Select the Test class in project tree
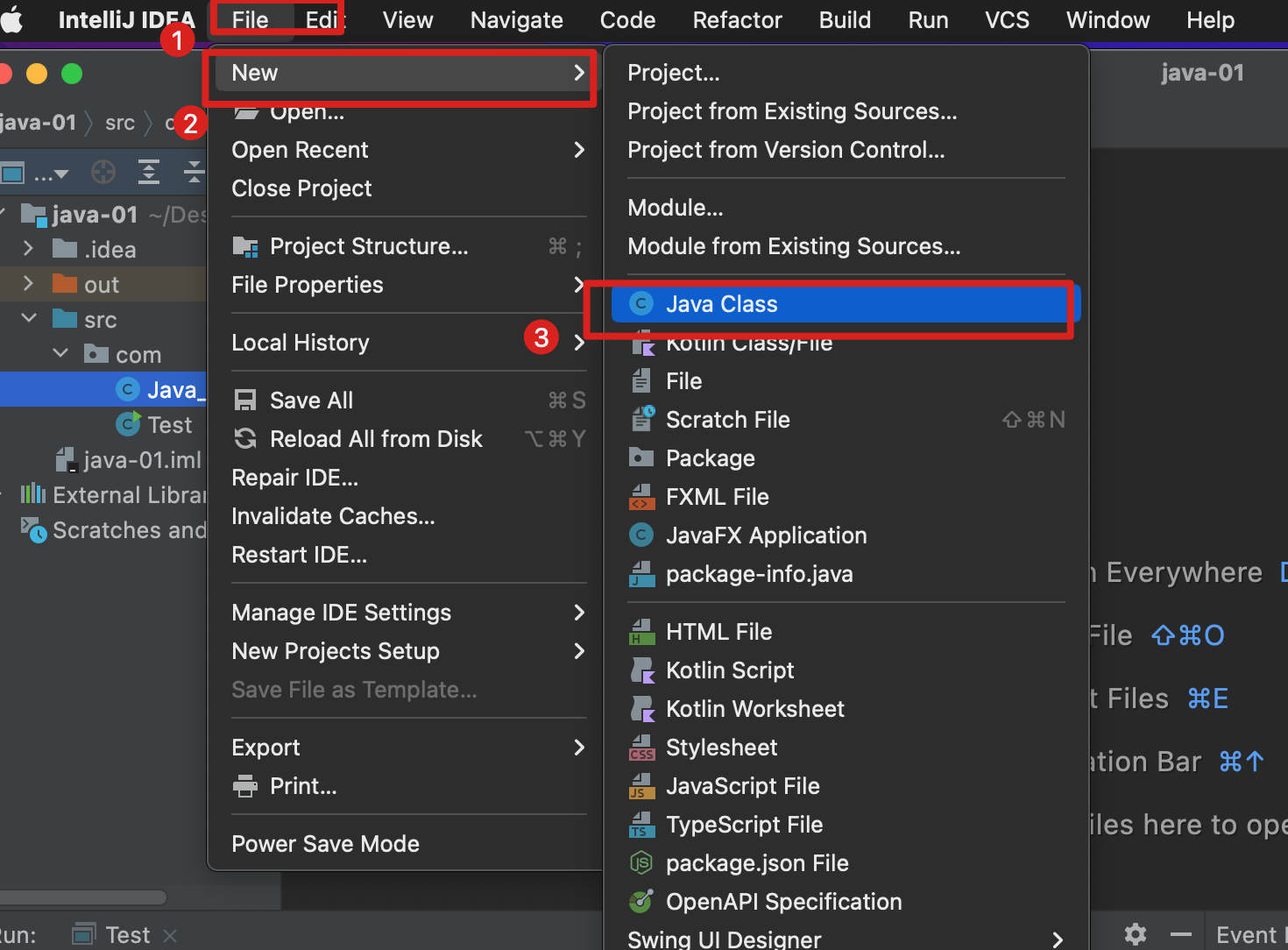 pyautogui.click(x=170, y=425)
